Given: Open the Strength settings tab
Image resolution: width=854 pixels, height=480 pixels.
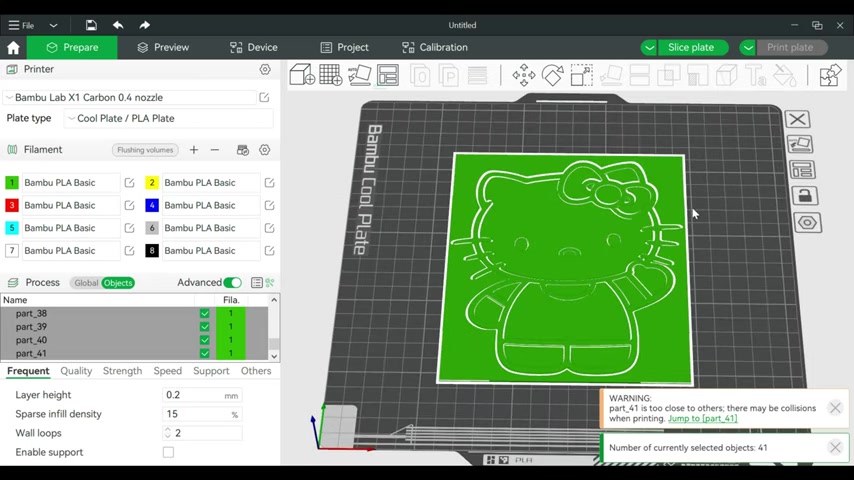Looking at the screenshot, I should coord(123,370).
